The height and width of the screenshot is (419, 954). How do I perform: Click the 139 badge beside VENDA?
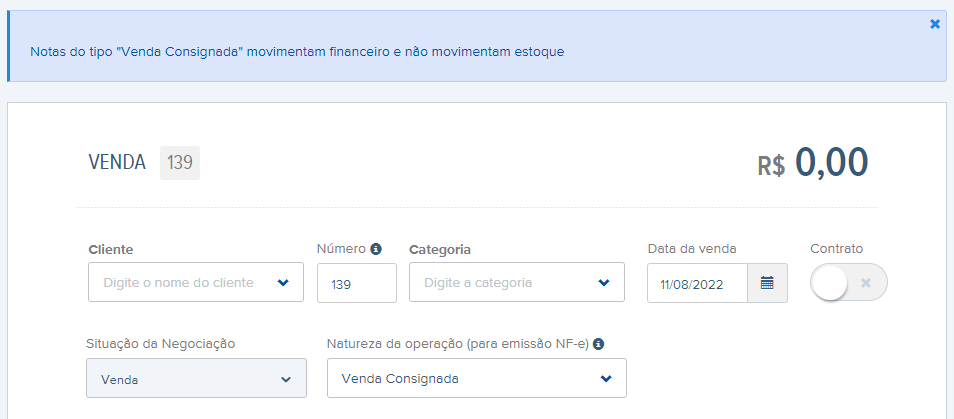tap(180, 163)
